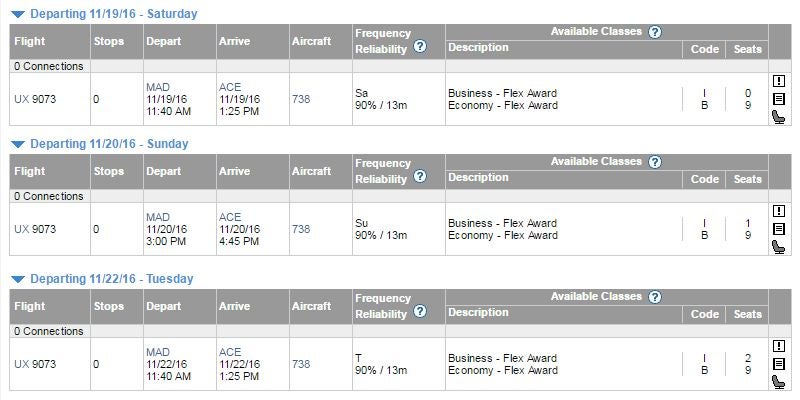Click Frequency Reliability help icon in Saturday table

(x=420, y=47)
